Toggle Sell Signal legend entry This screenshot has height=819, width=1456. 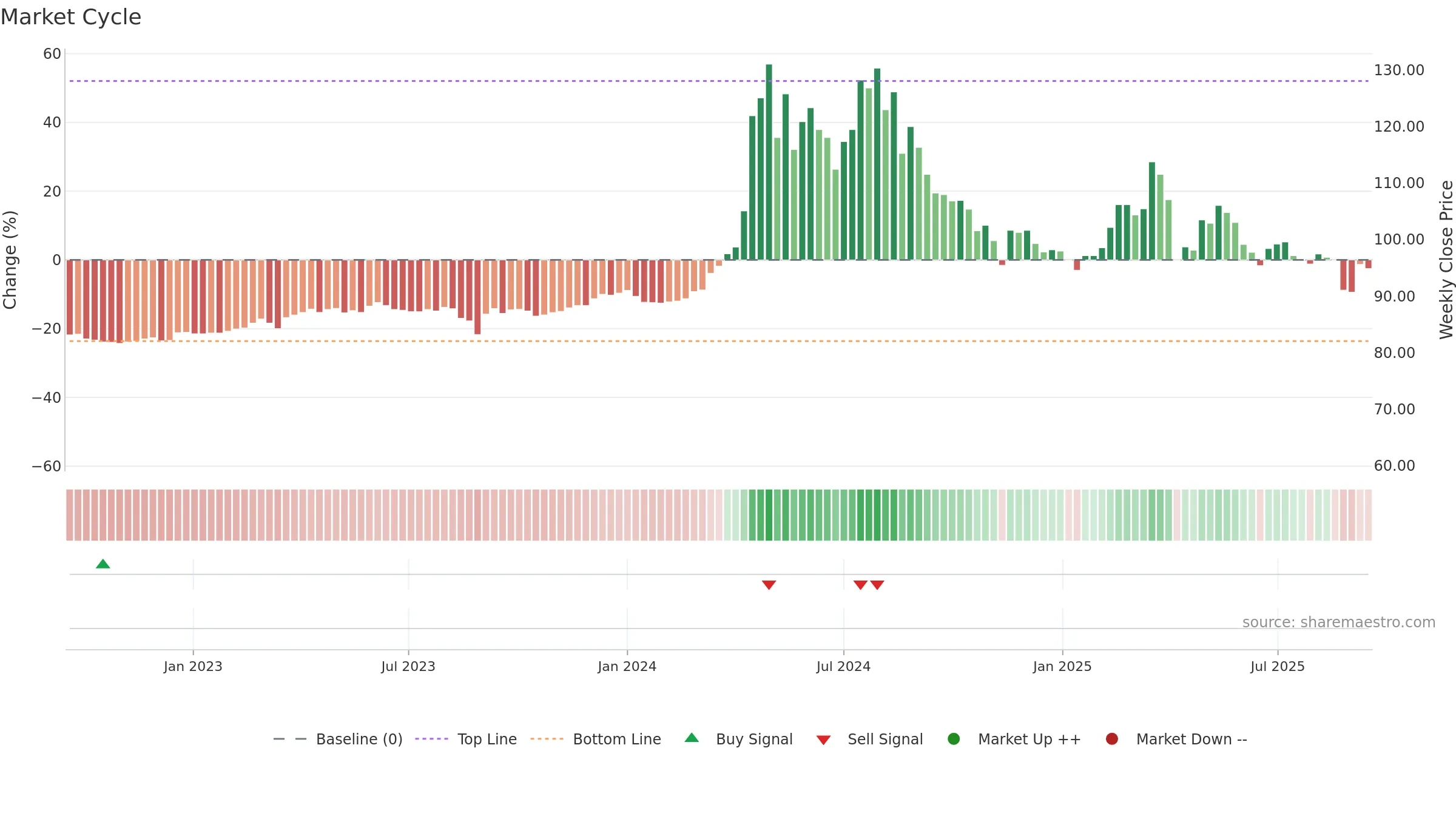click(869, 739)
